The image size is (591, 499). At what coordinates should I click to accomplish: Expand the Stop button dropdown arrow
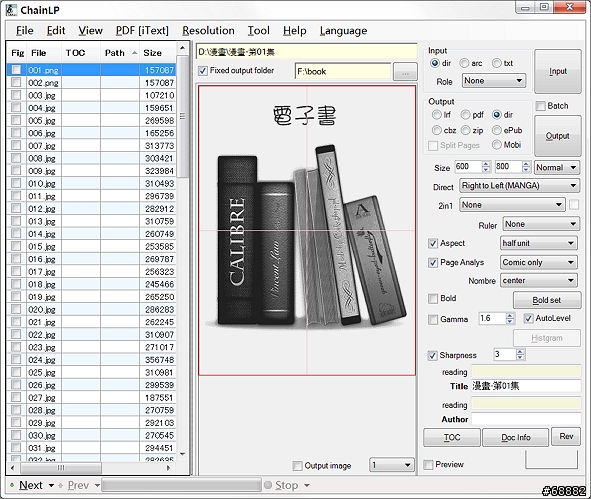click(307, 485)
